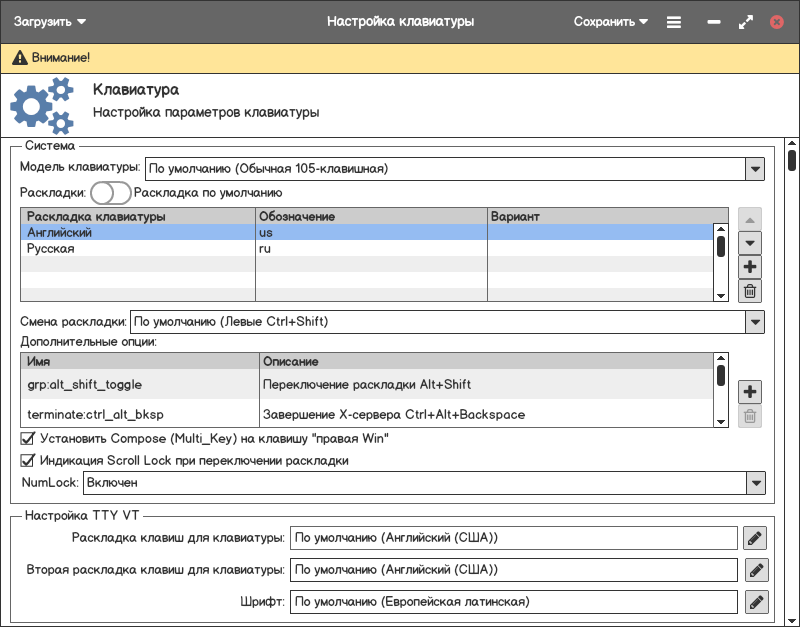This screenshot has width=800, height=627.
Task: Click the add layout plus icon
Action: (750, 267)
